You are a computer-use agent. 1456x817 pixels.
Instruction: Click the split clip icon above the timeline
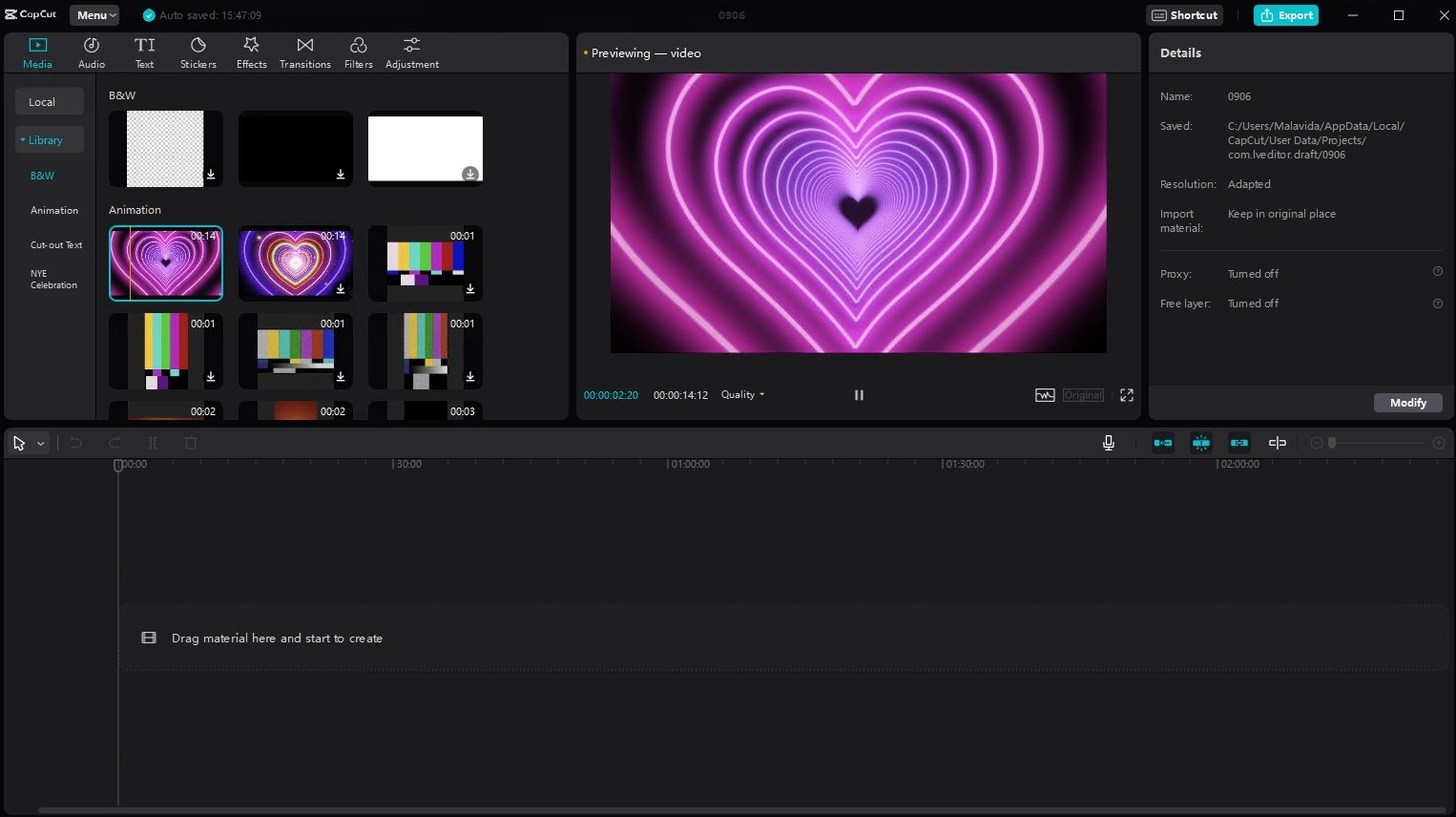coord(153,442)
